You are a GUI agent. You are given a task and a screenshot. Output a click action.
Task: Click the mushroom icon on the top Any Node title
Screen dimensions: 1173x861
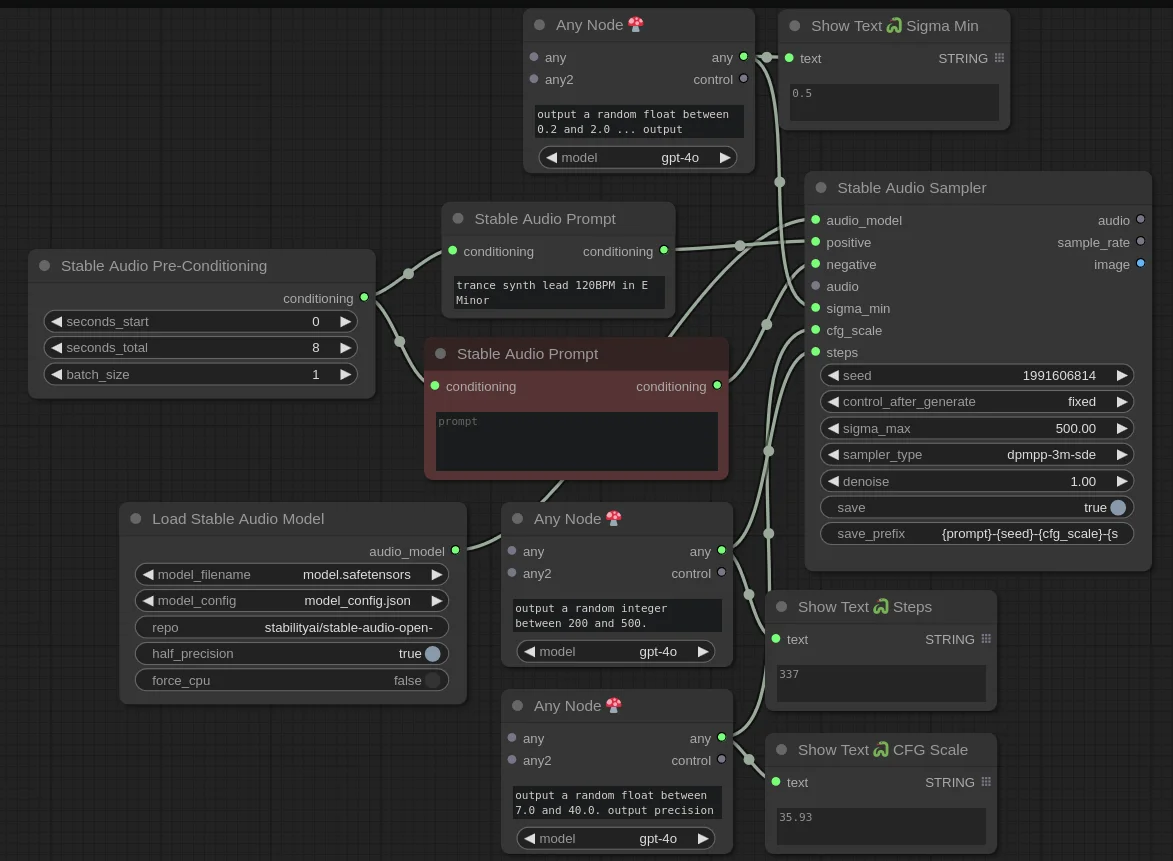tap(636, 24)
